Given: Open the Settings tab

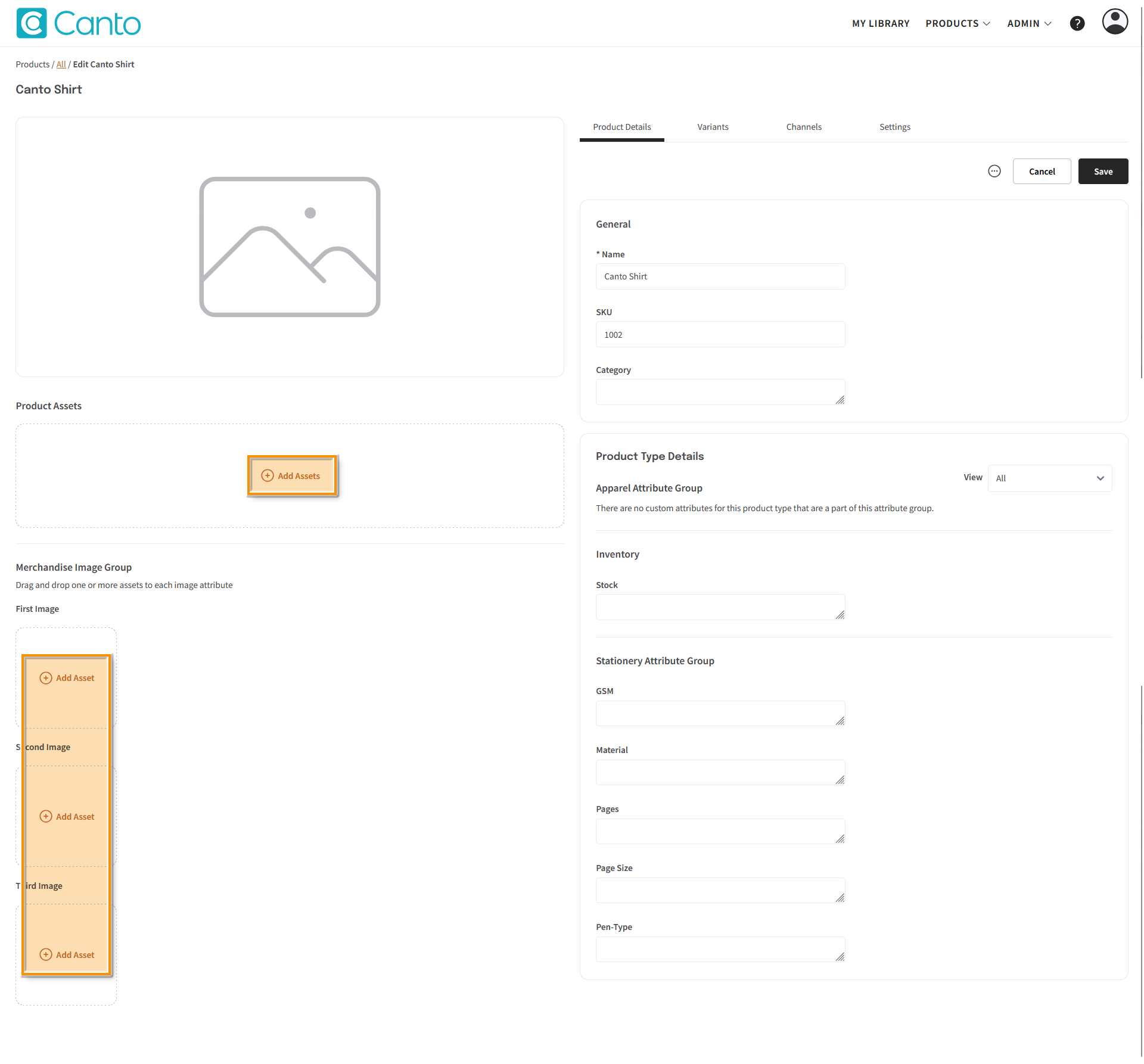Looking at the screenshot, I should point(894,127).
